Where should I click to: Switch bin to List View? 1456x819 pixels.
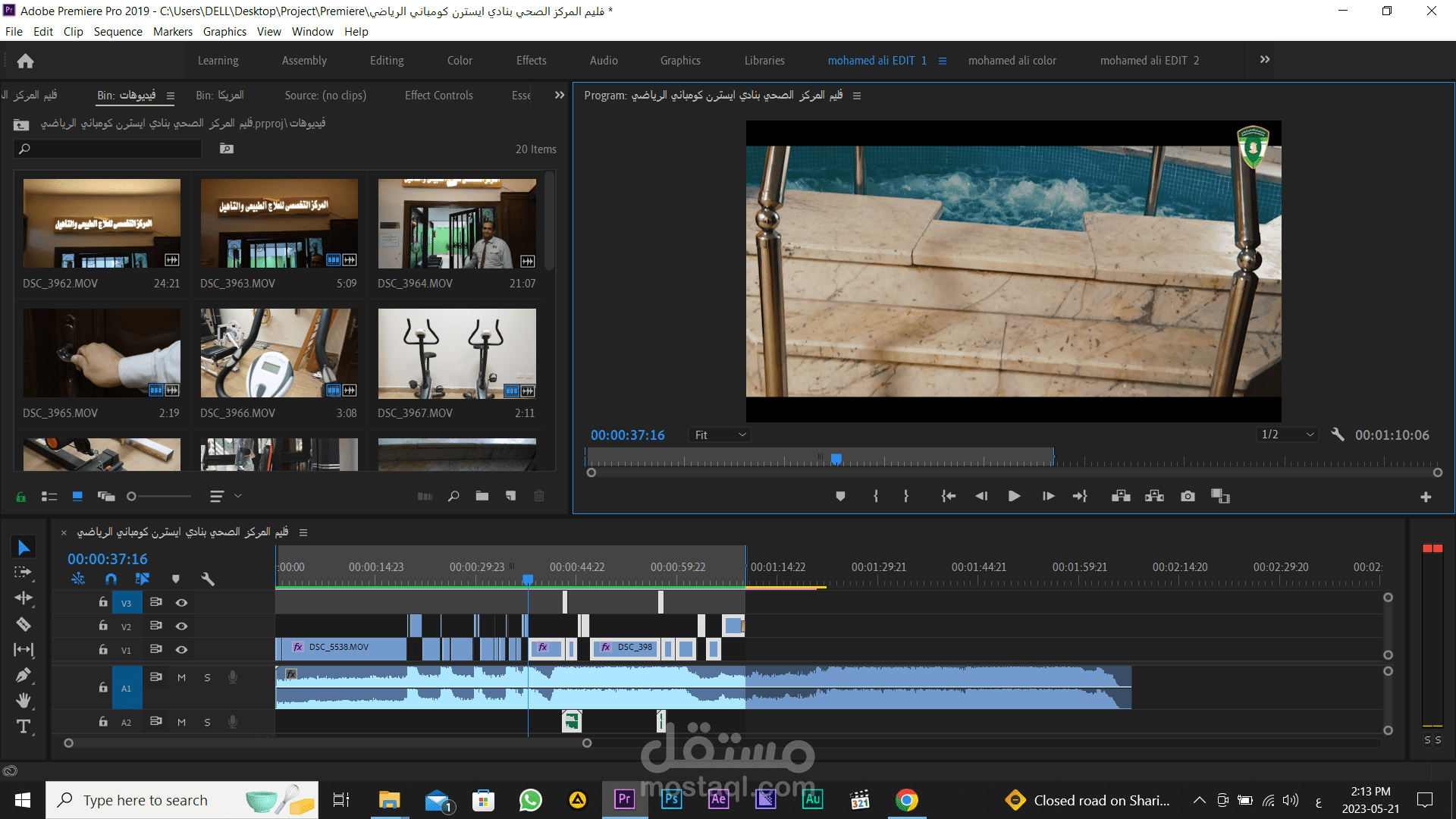pyautogui.click(x=49, y=496)
